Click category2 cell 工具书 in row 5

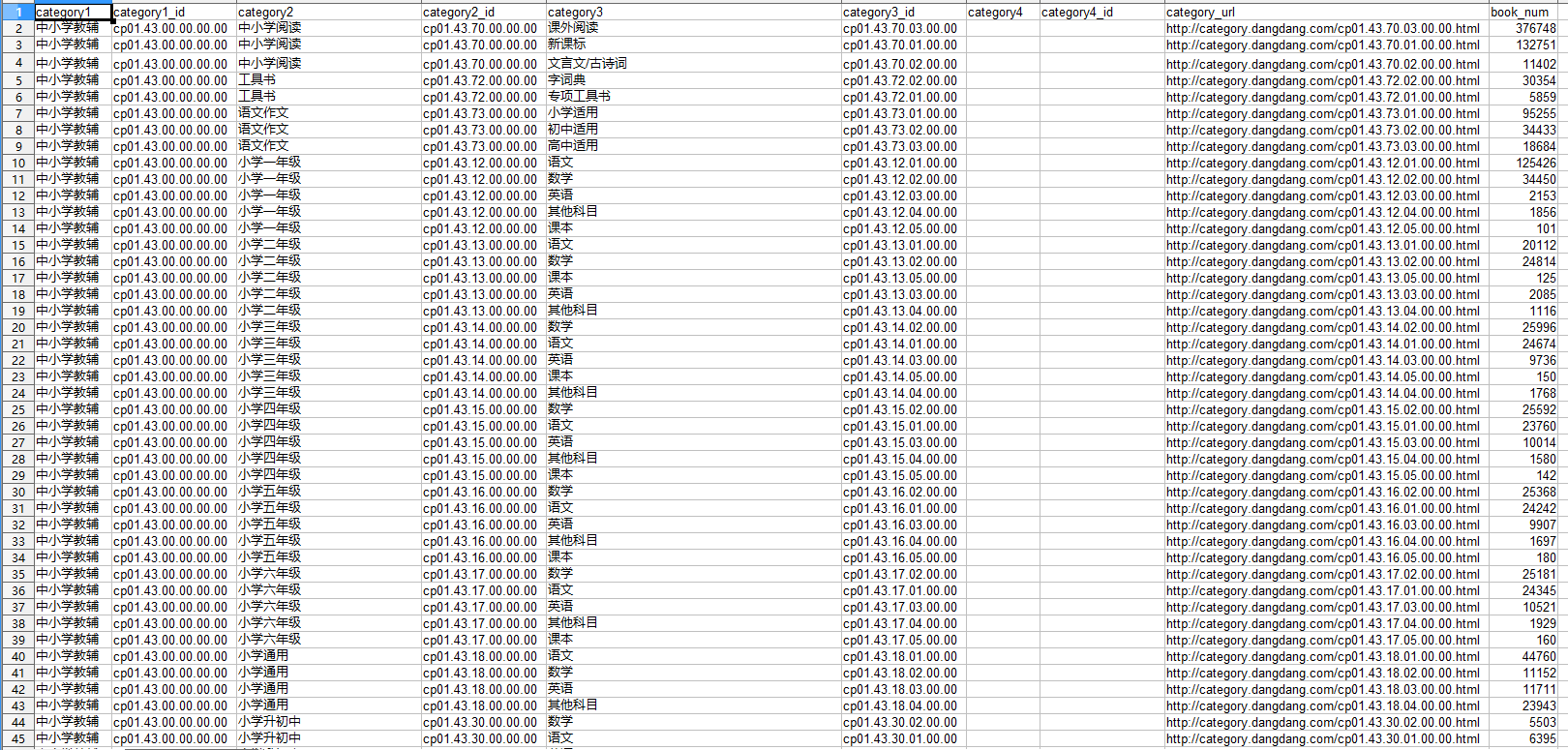(x=329, y=80)
